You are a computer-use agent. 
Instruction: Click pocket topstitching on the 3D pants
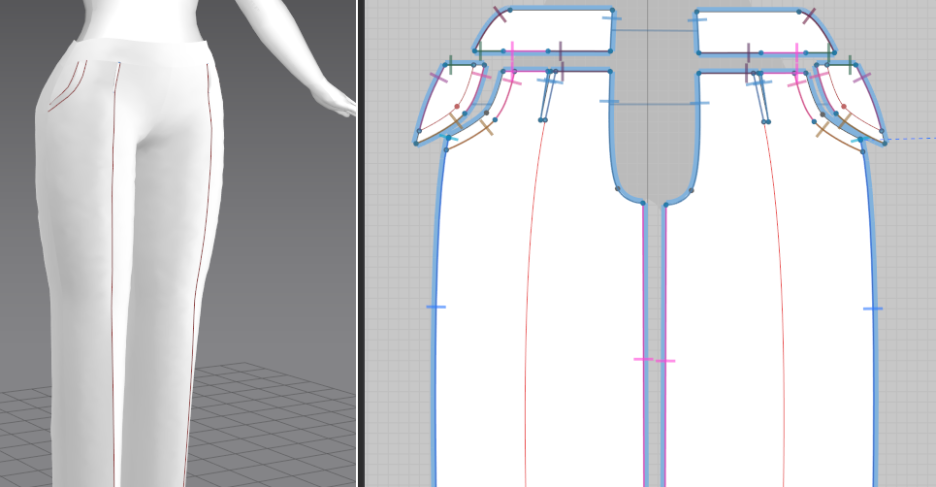point(67,88)
